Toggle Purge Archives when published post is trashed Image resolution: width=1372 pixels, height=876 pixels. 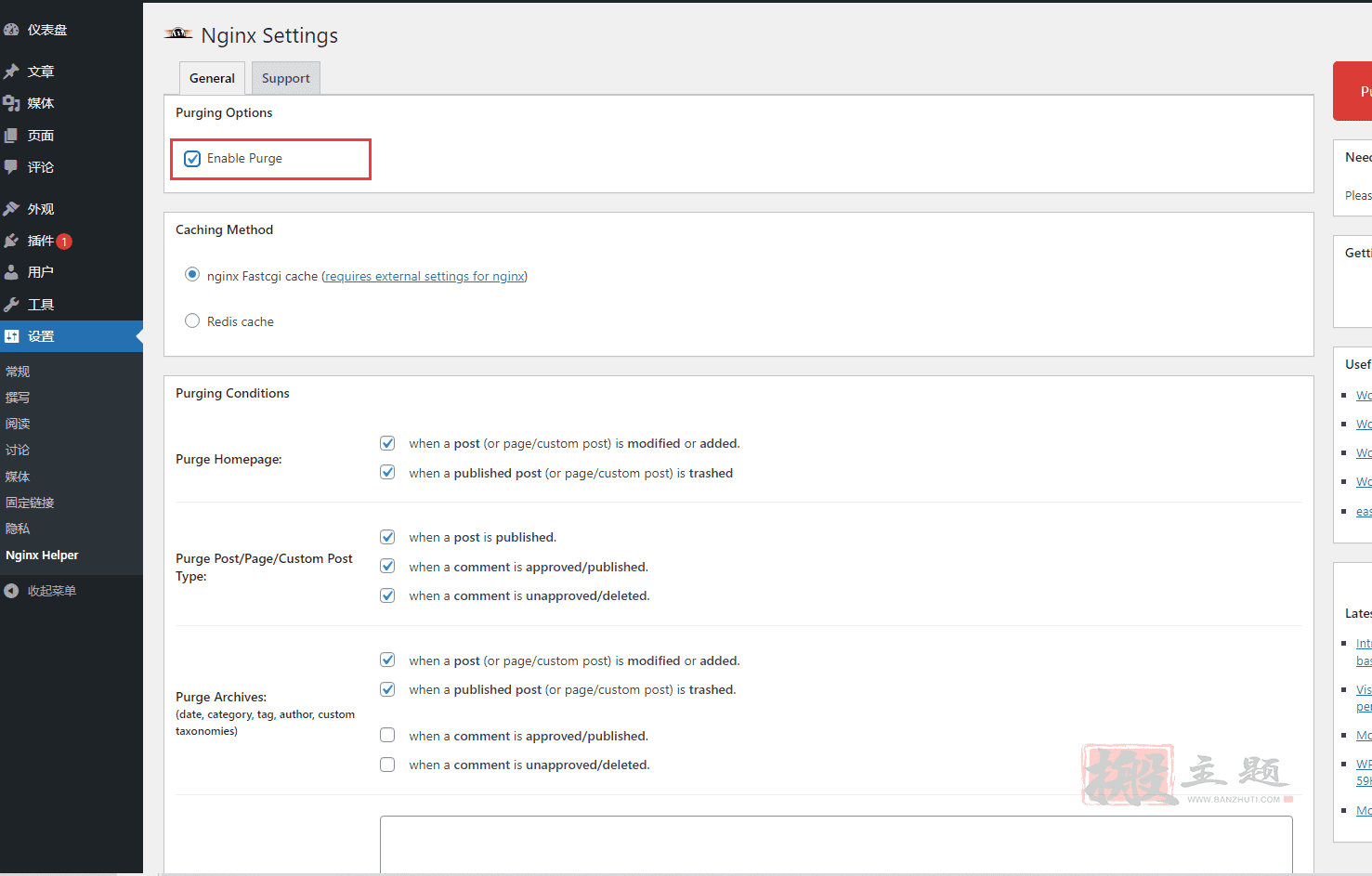coord(387,689)
